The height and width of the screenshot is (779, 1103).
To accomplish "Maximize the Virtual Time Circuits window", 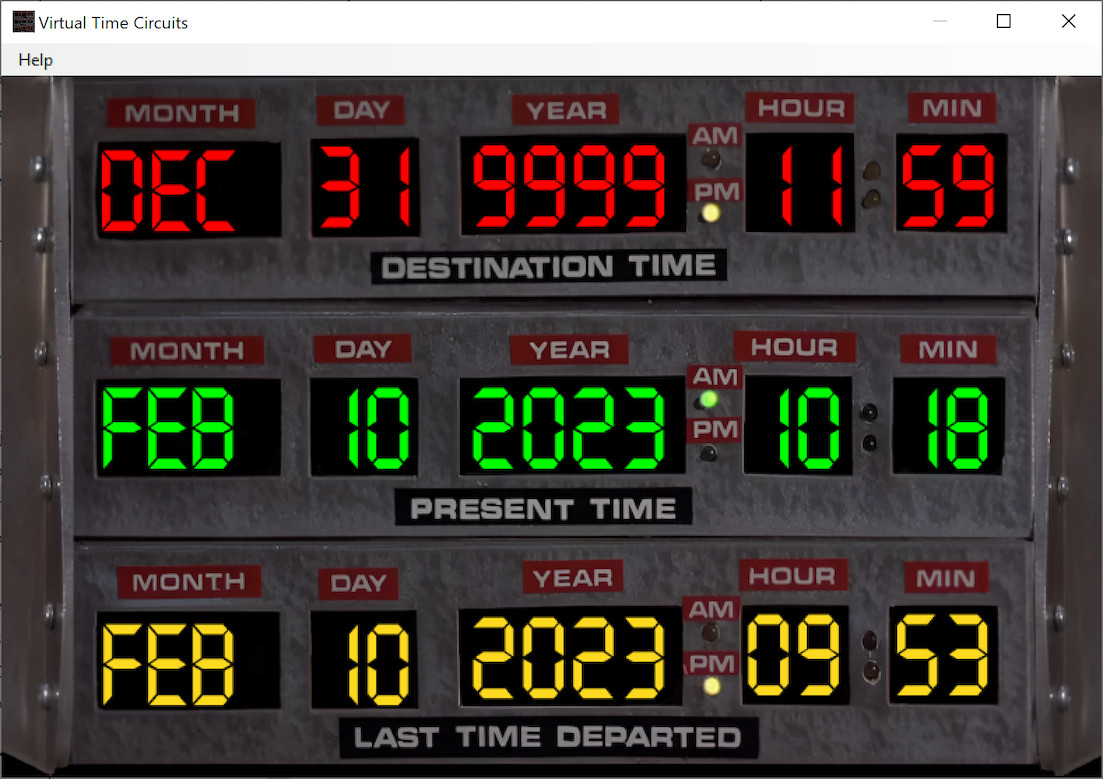I will [1004, 22].
